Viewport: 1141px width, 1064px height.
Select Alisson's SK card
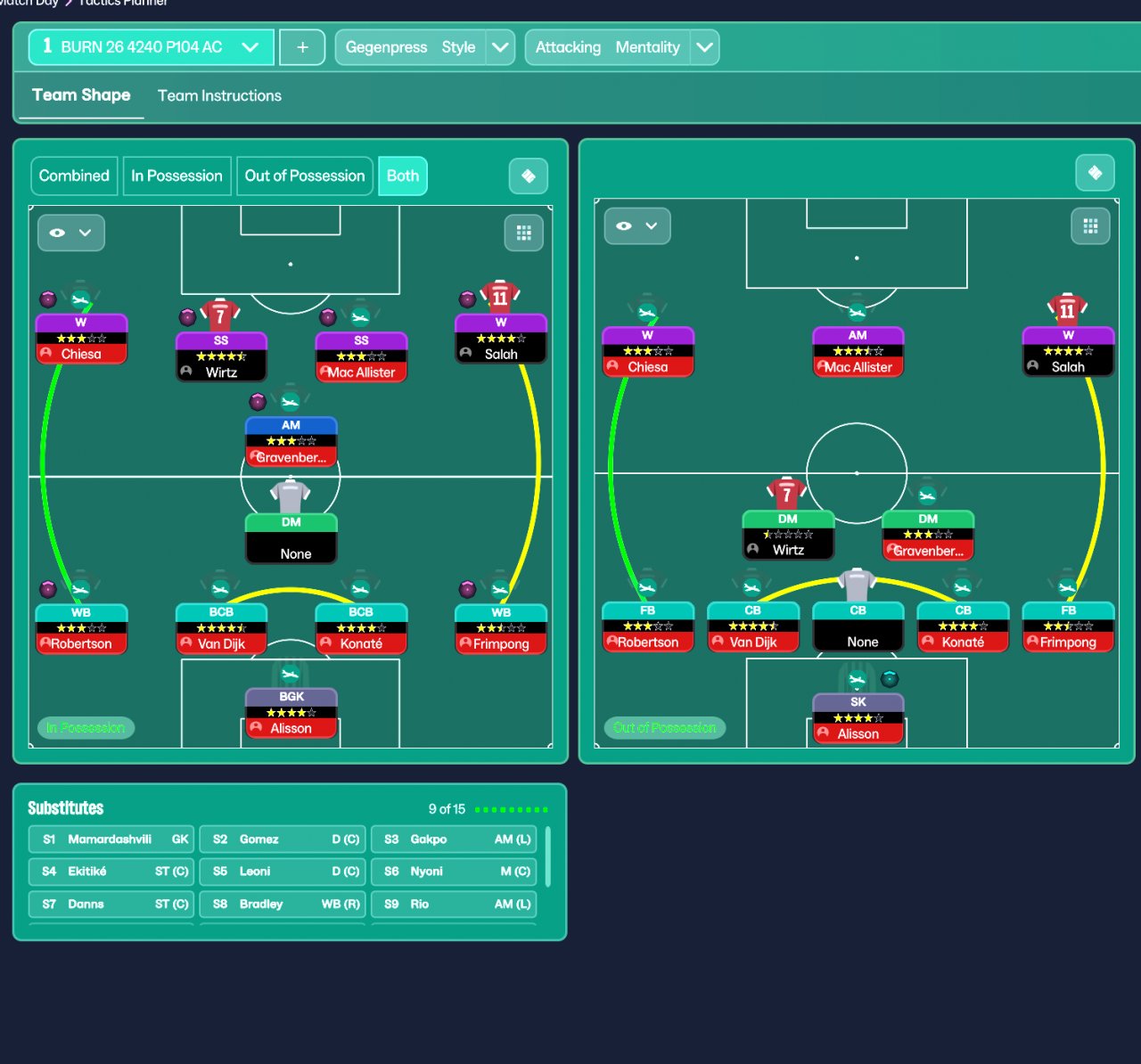coord(858,719)
